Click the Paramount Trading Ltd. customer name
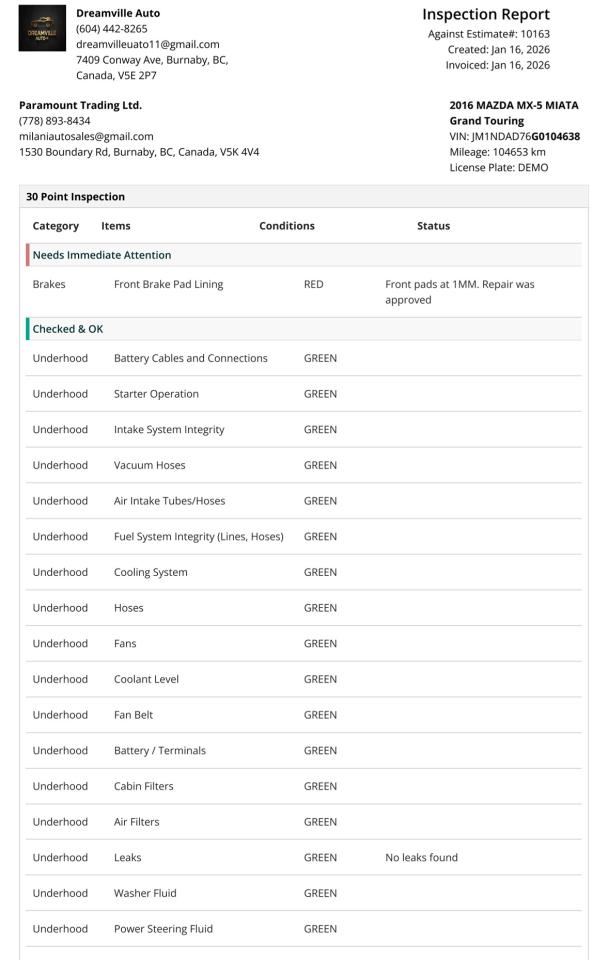609x960 pixels. tap(80, 105)
